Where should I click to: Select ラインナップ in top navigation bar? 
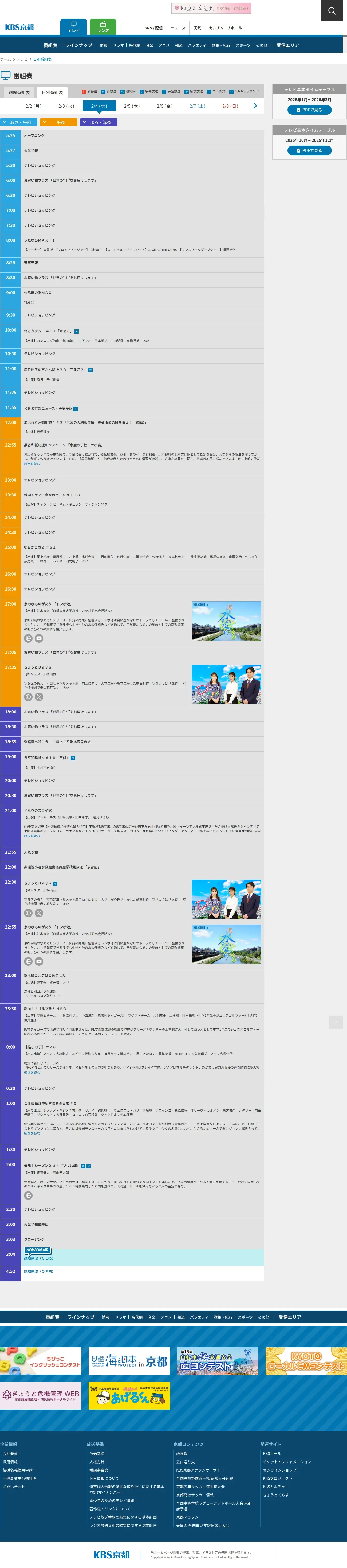click(x=79, y=45)
